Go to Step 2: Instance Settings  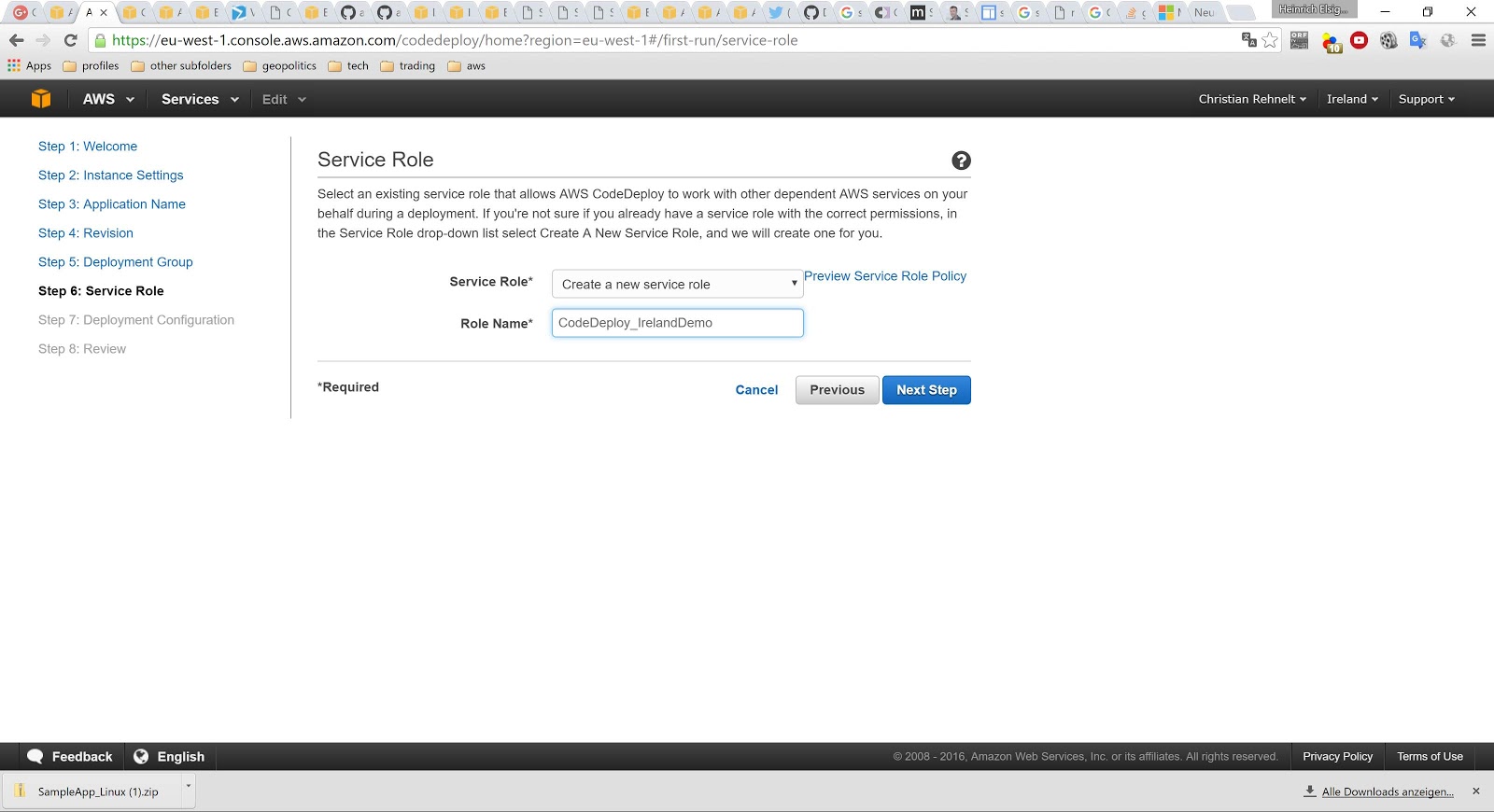coord(111,175)
